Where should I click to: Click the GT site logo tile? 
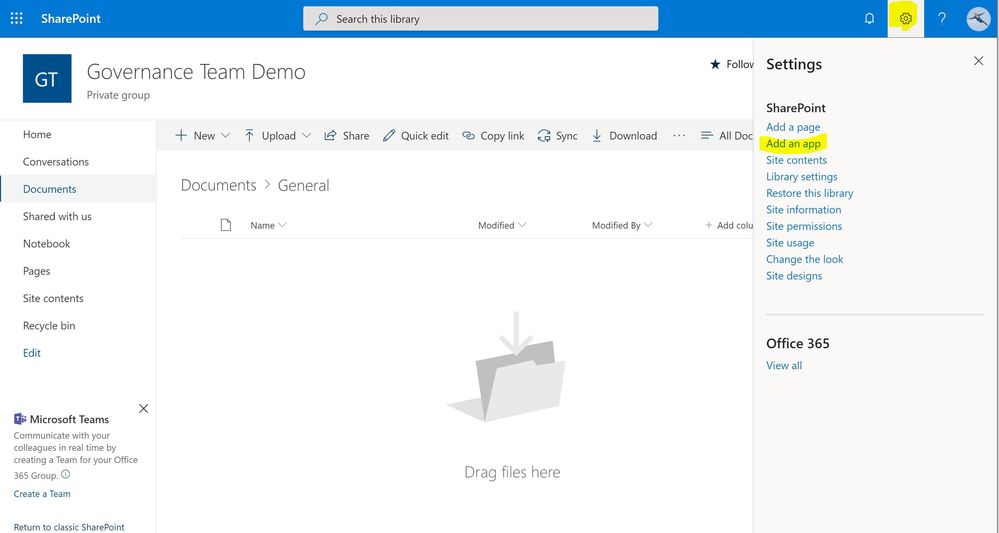point(47,78)
